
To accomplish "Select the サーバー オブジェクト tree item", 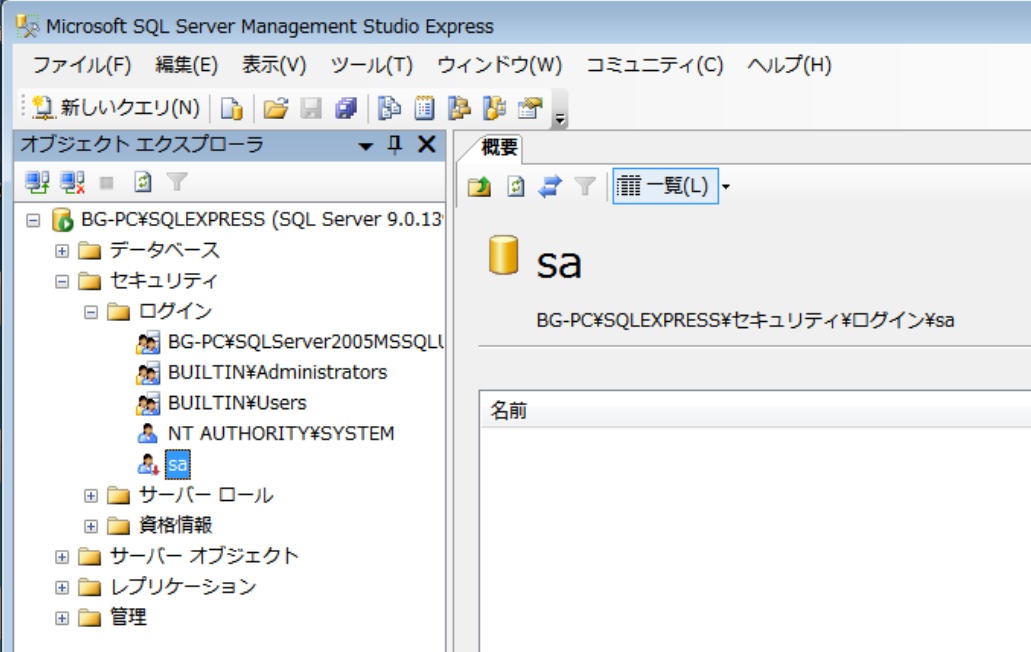I will click(x=204, y=556).
